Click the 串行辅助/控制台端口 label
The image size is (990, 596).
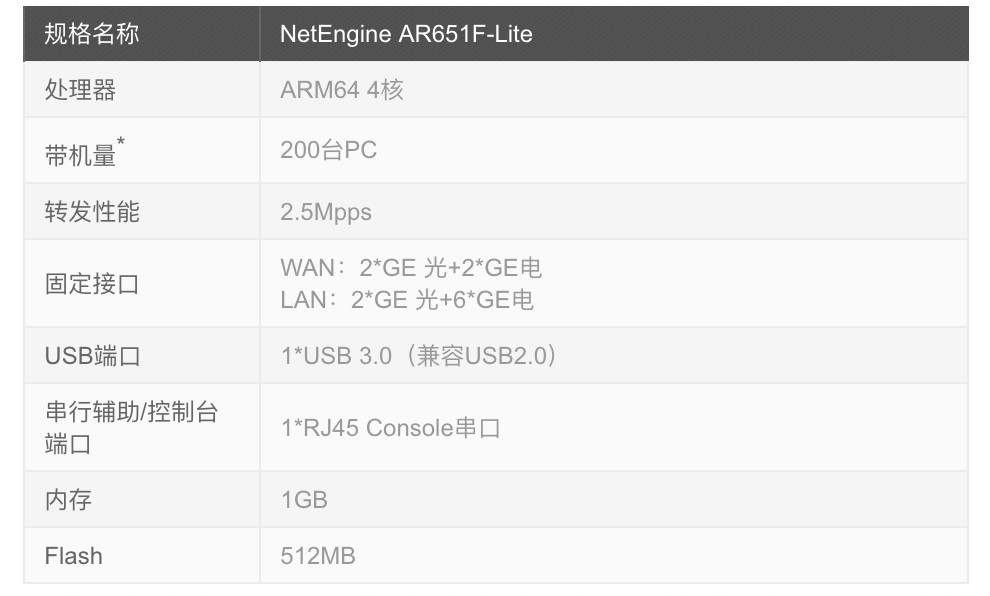click(x=131, y=427)
